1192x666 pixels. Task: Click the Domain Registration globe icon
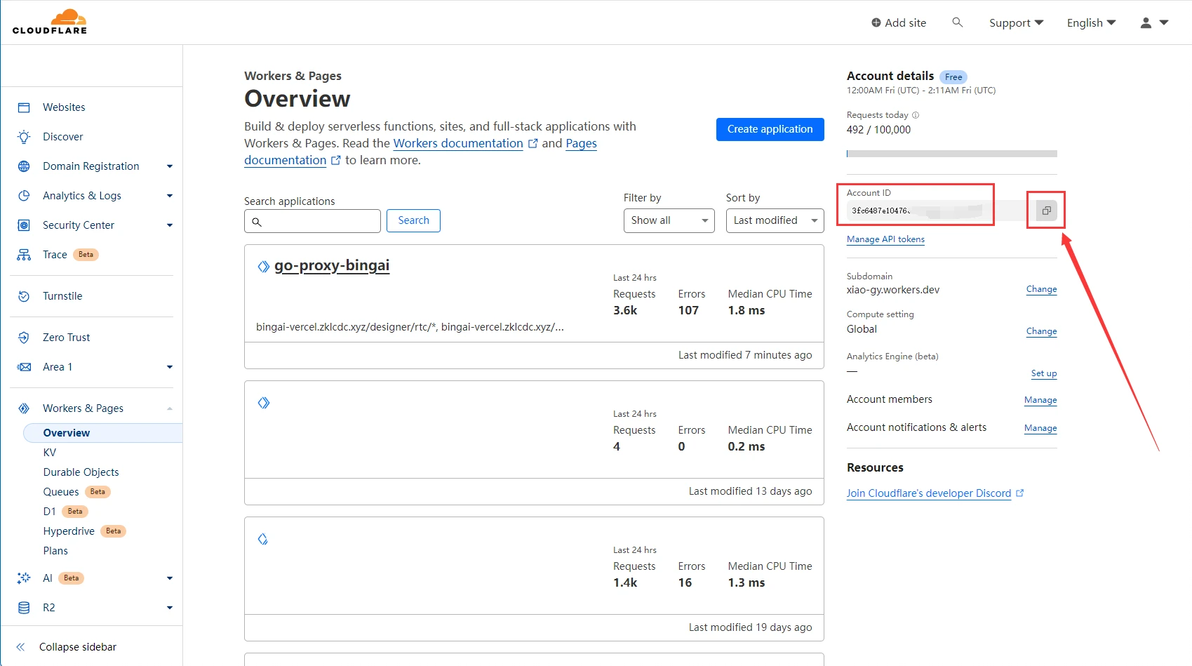24,166
